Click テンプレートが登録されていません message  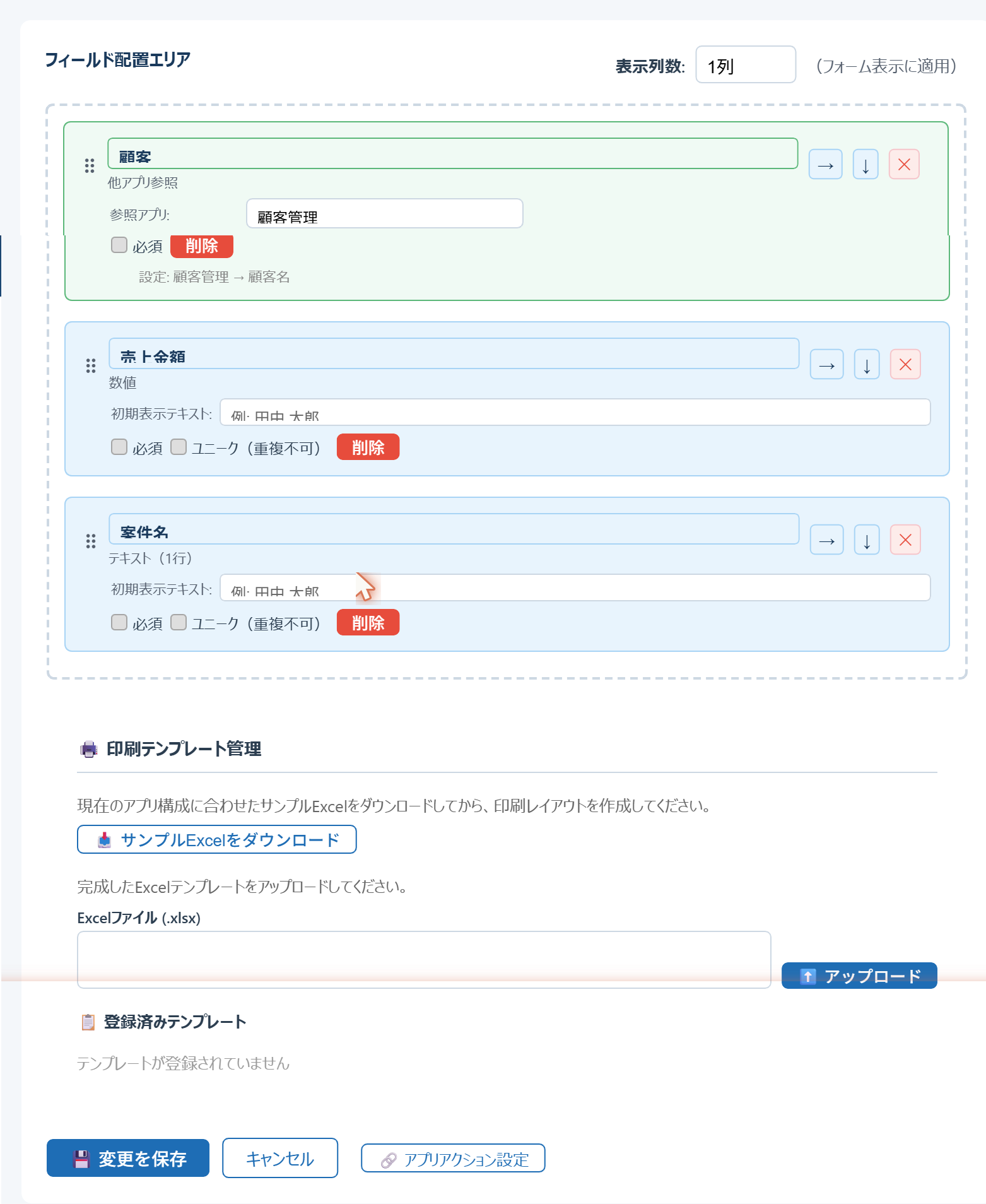coord(183,1063)
